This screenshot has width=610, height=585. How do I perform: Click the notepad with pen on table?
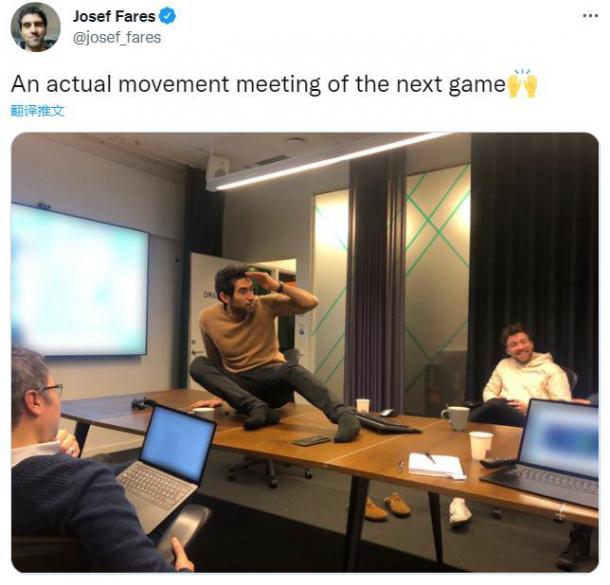tap(436, 465)
